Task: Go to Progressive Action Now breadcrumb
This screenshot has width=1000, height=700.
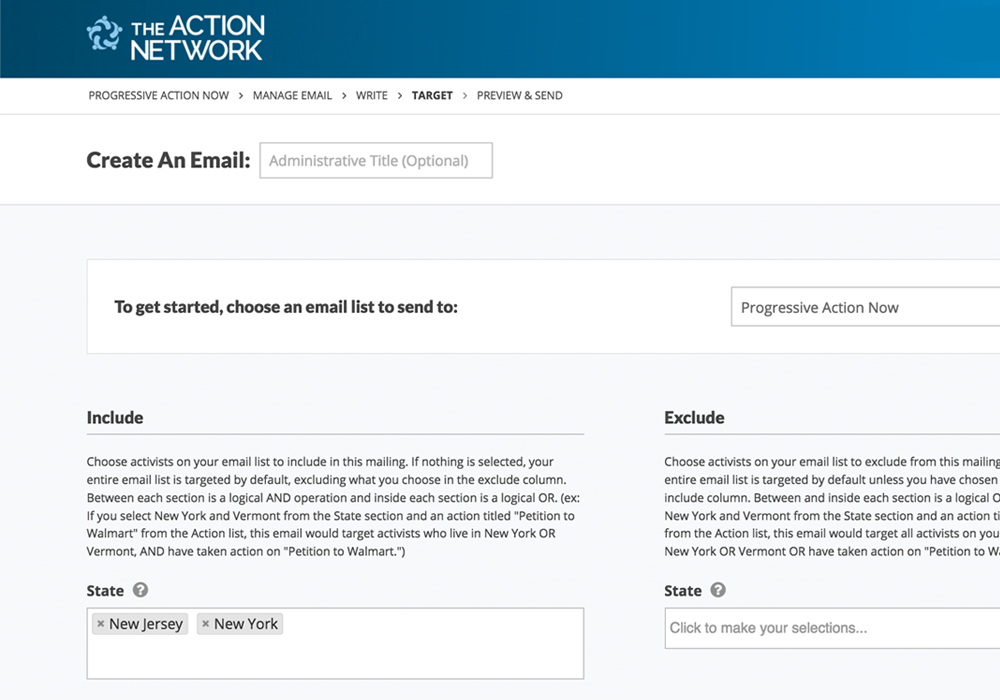Action: point(158,96)
